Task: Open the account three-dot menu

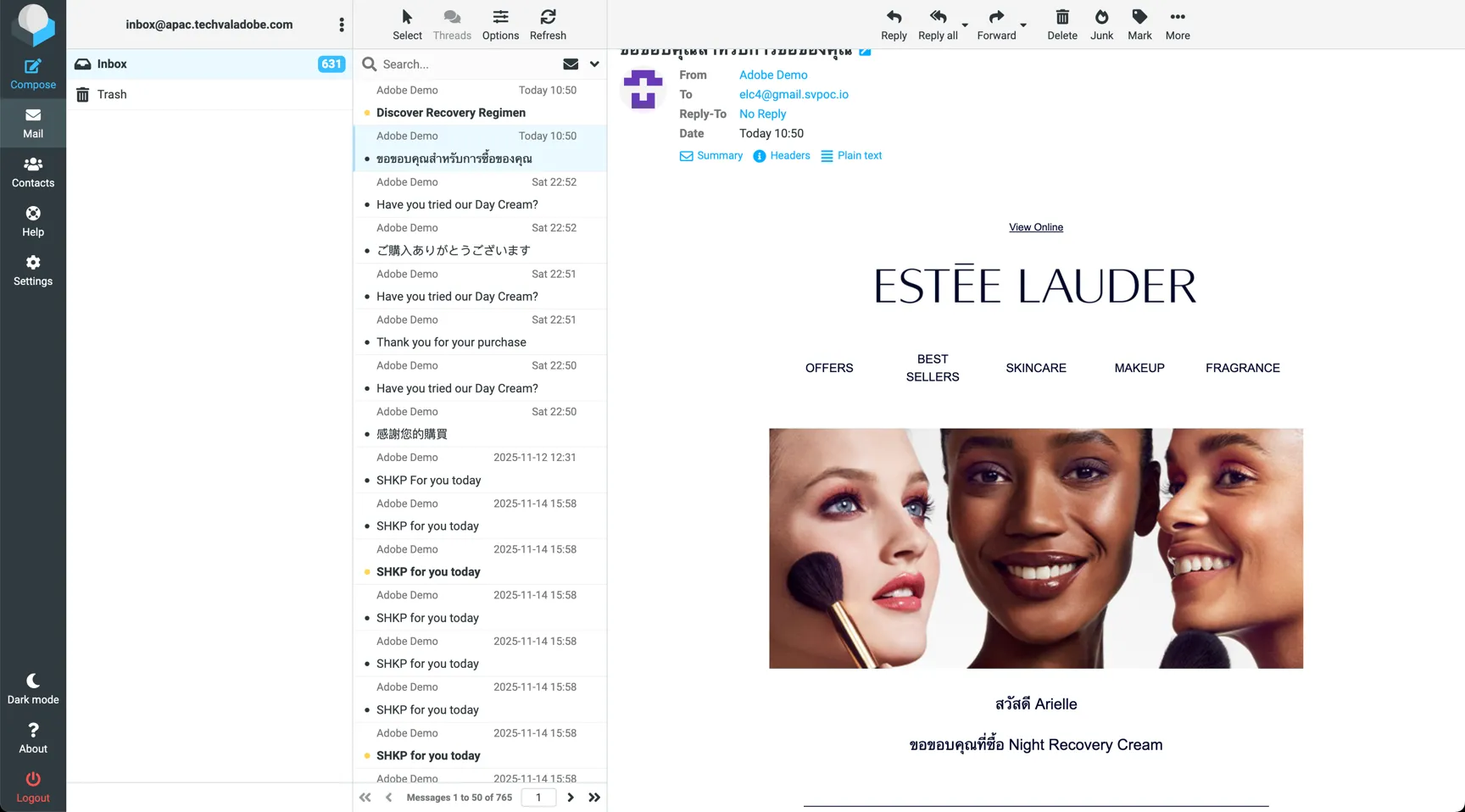Action: [342, 25]
